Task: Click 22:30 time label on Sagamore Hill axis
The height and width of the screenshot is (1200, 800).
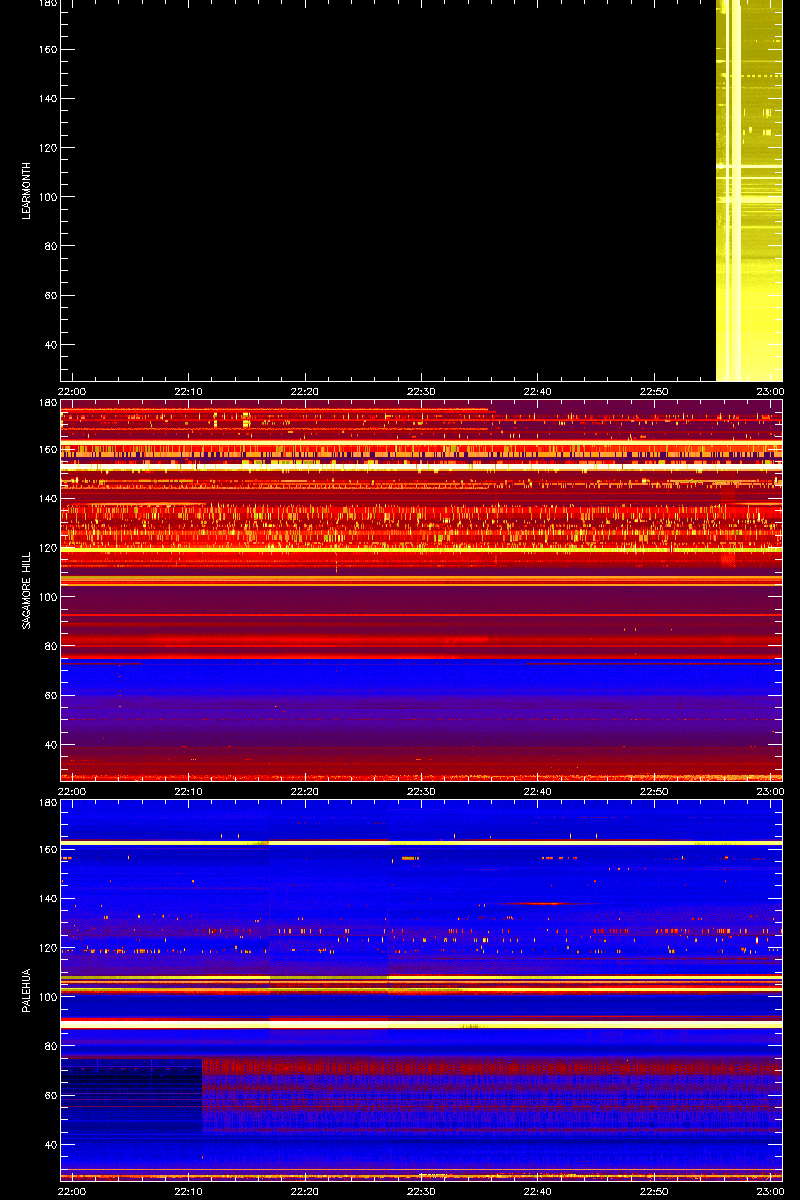Action: [x=421, y=791]
